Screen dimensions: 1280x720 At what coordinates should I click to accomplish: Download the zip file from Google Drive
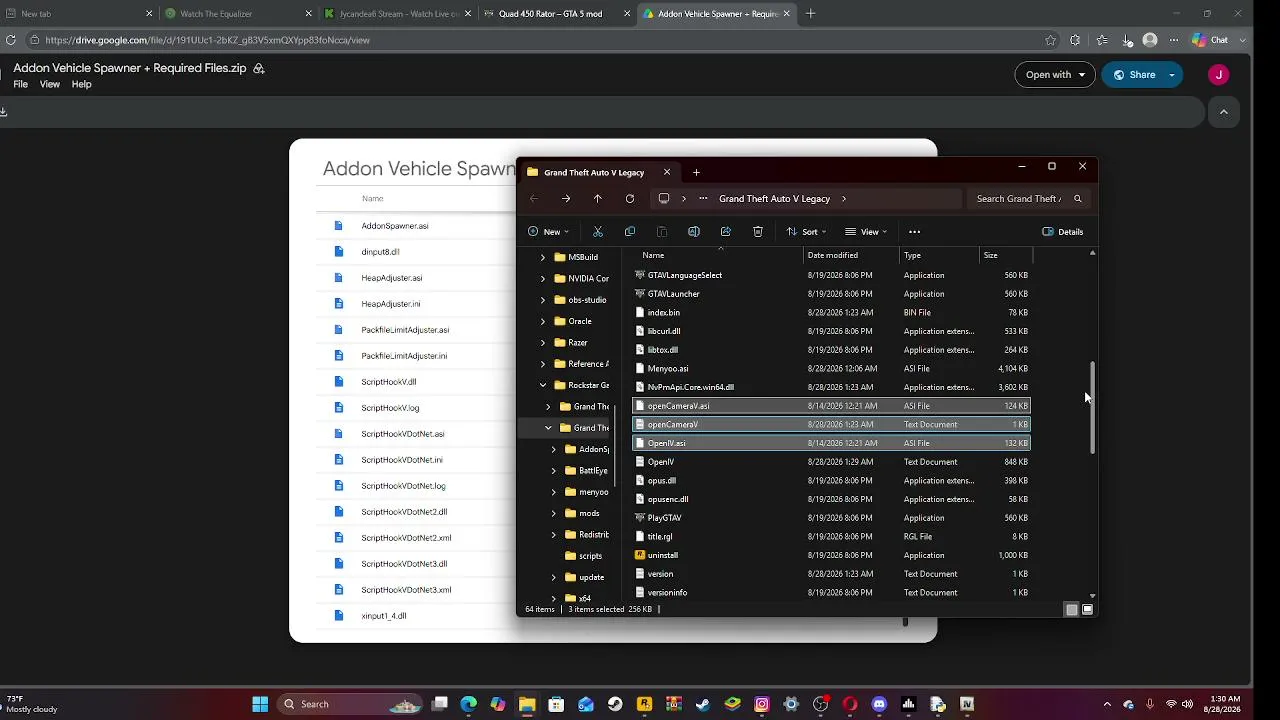[3, 111]
